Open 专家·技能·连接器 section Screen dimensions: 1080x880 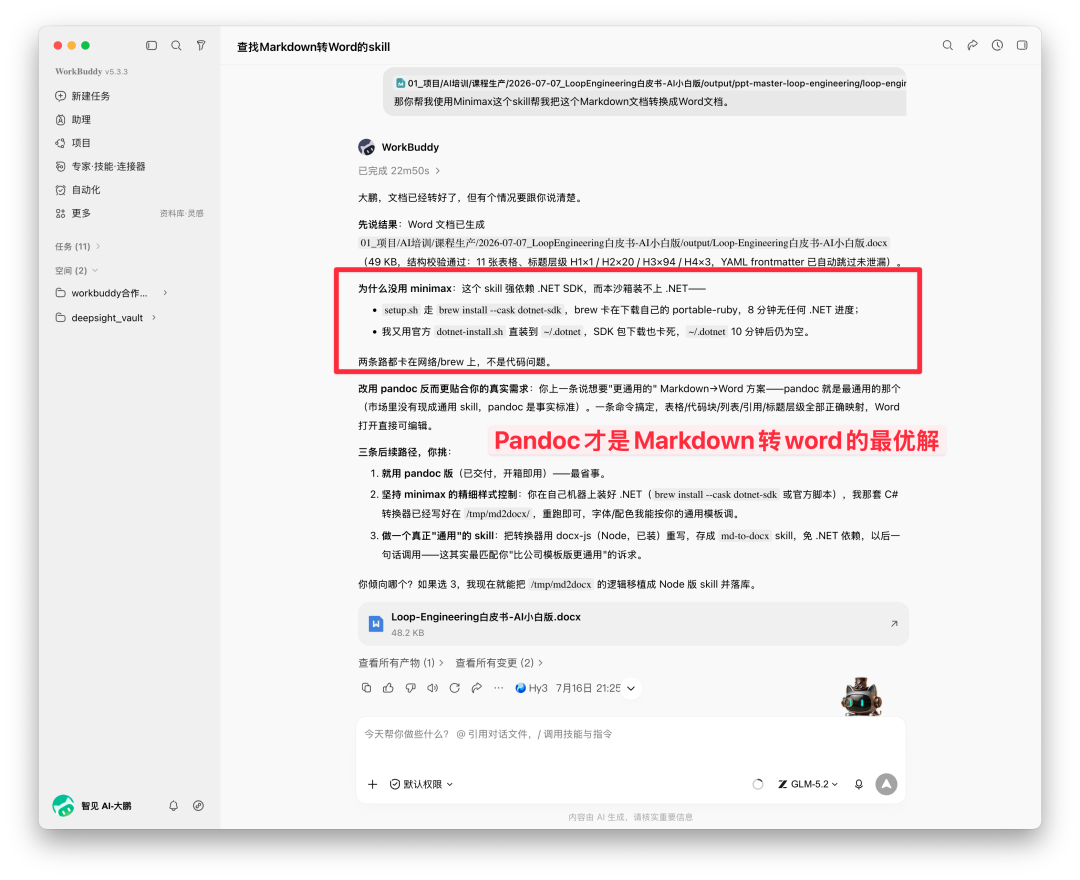point(101,166)
